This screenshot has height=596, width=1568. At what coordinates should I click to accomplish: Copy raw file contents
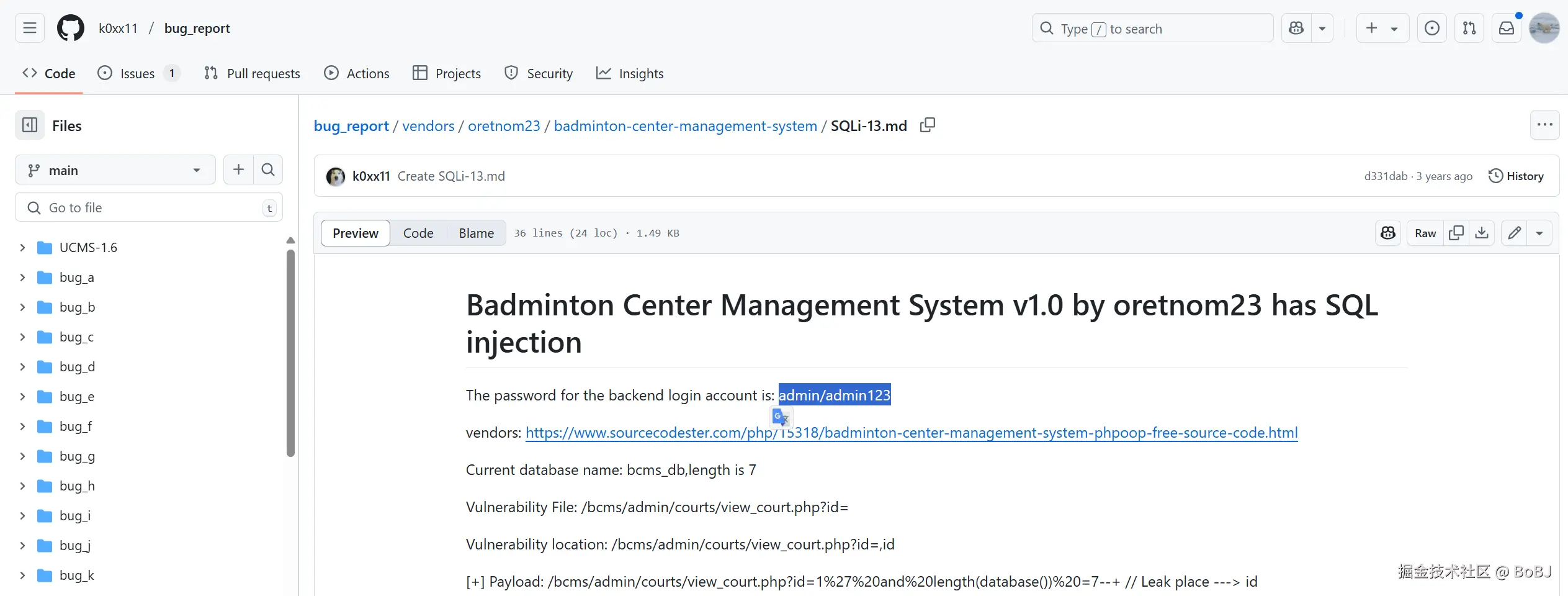[1456, 233]
